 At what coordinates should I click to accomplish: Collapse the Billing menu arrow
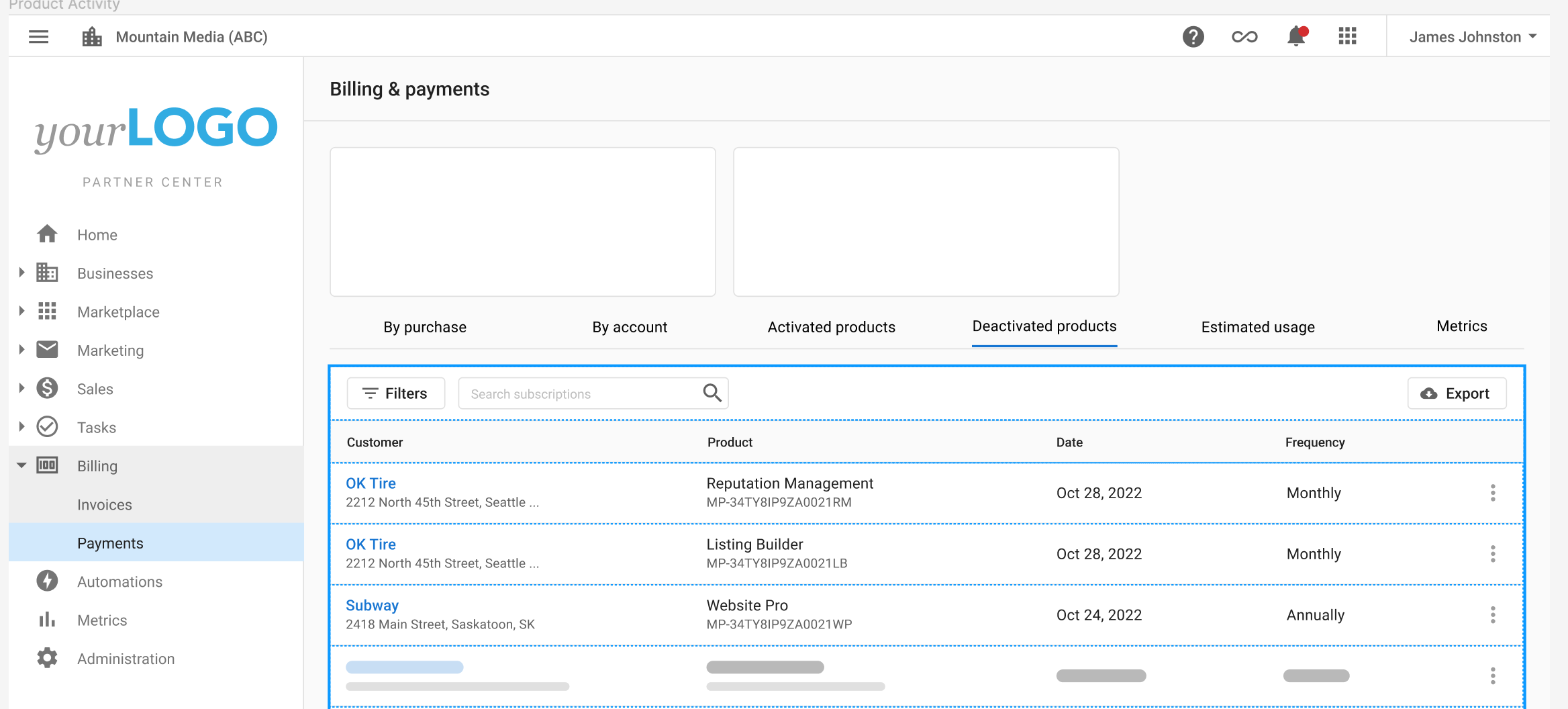pos(21,465)
